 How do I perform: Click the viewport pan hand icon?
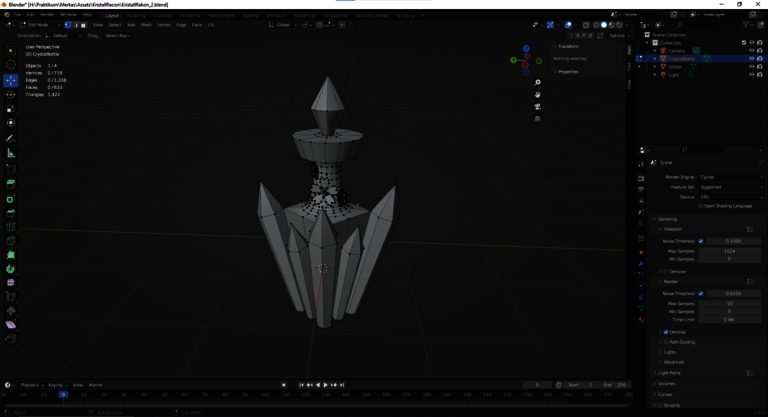pos(537,95)
